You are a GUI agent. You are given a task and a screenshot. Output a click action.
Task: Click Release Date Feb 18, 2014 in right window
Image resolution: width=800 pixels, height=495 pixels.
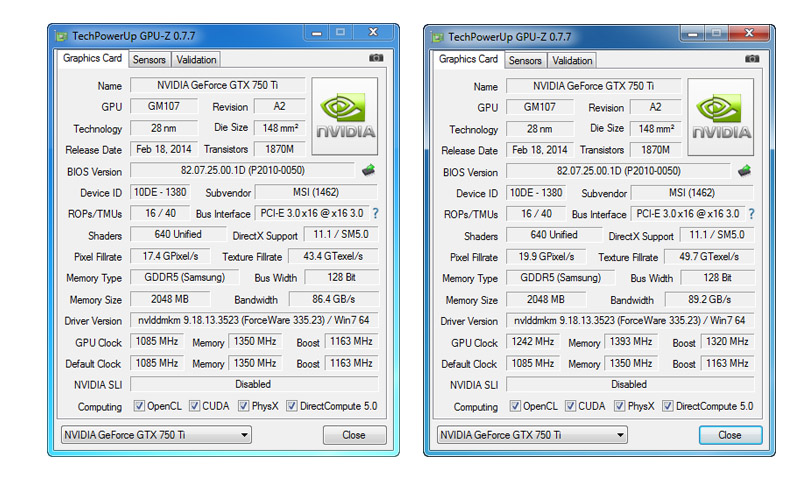(540, 150)
